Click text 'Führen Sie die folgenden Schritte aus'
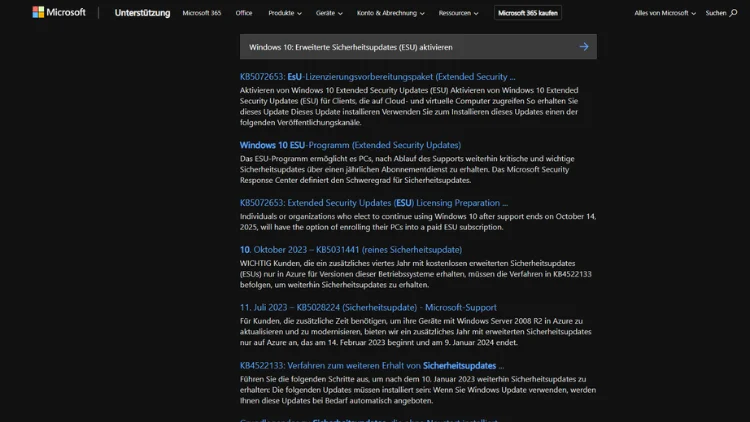The height and width of the screenshot is (422, 750). [x=306, y=379]
